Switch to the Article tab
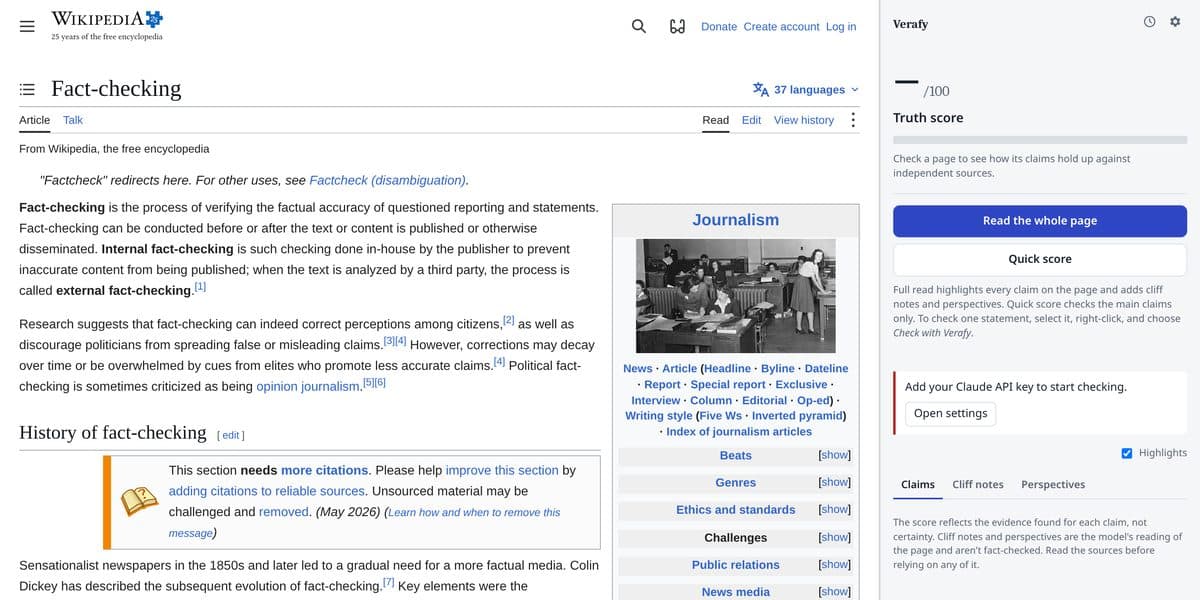 coord(35,120)
